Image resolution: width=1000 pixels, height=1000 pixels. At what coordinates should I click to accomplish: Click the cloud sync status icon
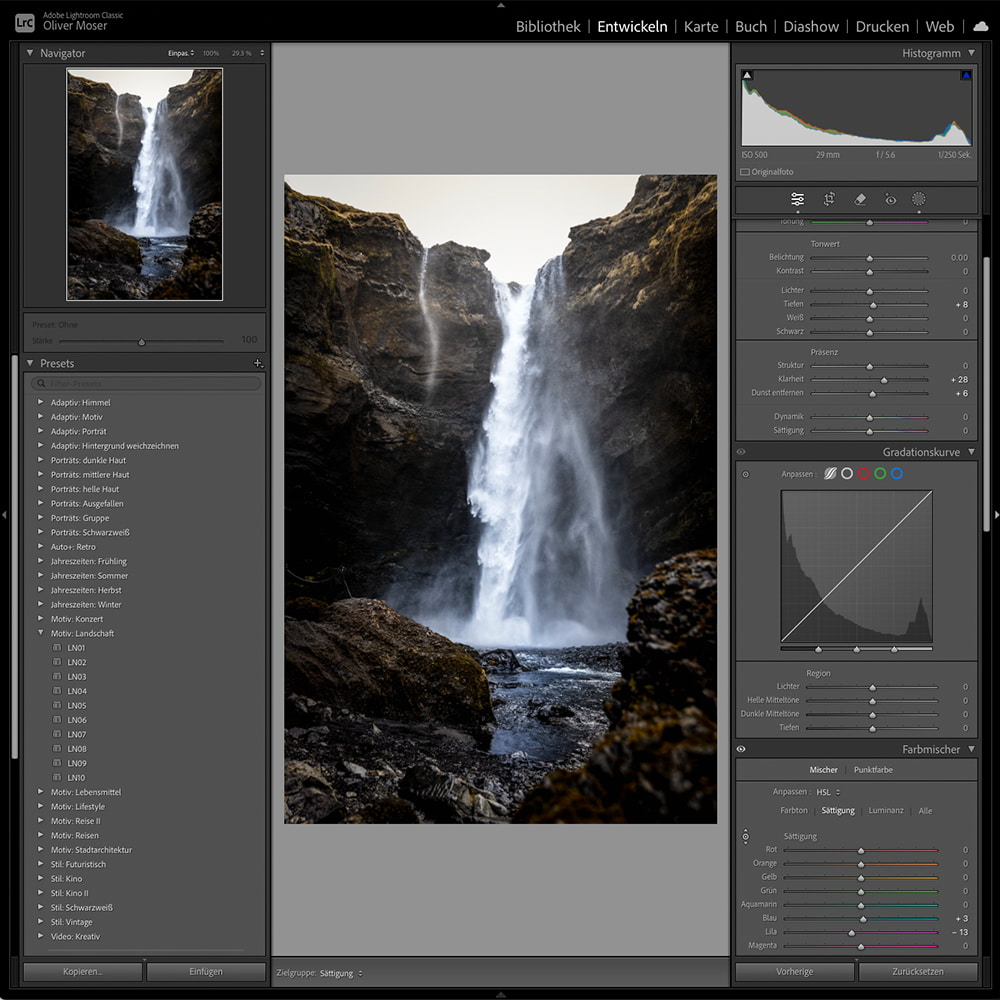(981, 26)
